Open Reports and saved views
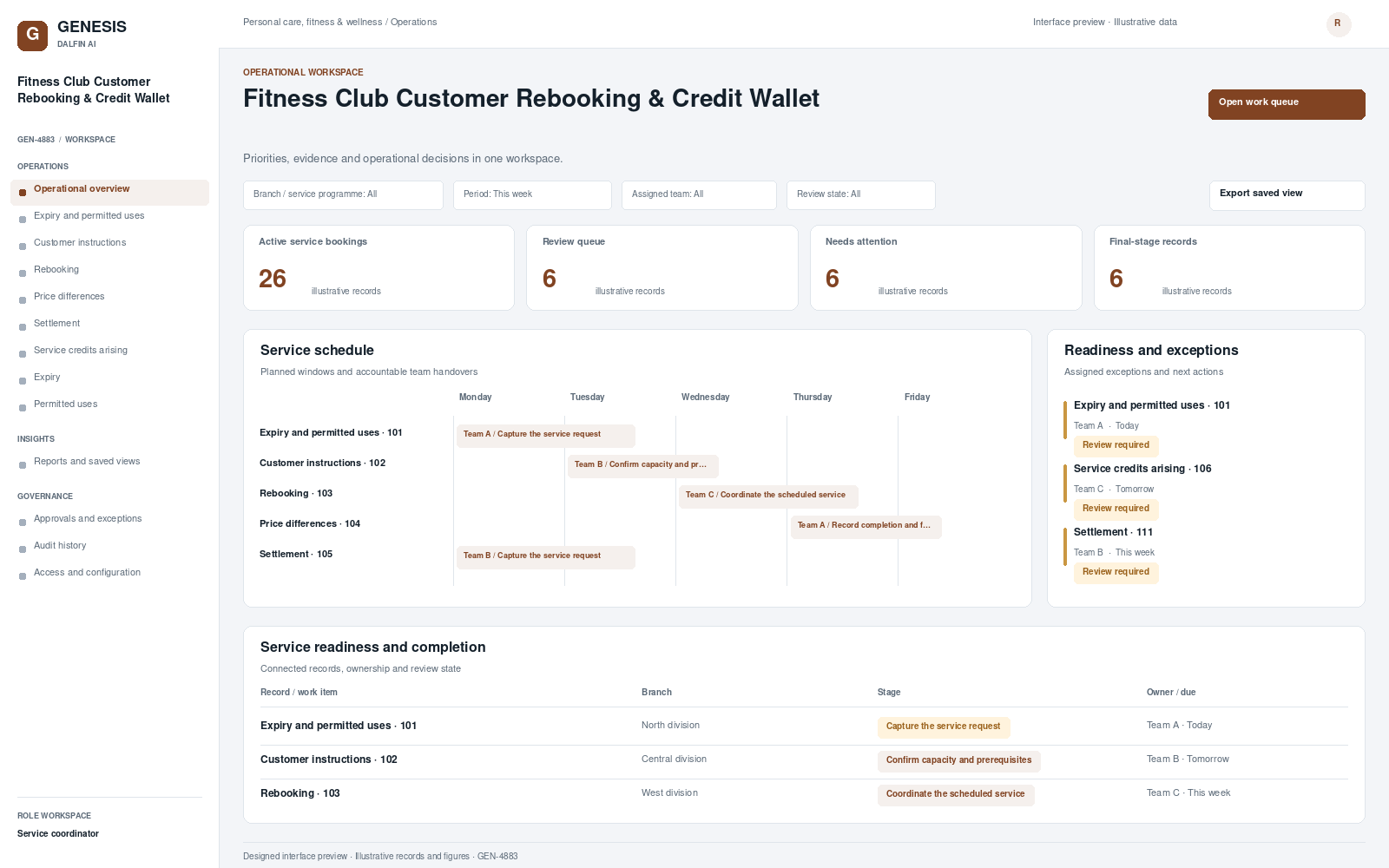Screen dimensions: 1389x868 [x=109, y=462]
